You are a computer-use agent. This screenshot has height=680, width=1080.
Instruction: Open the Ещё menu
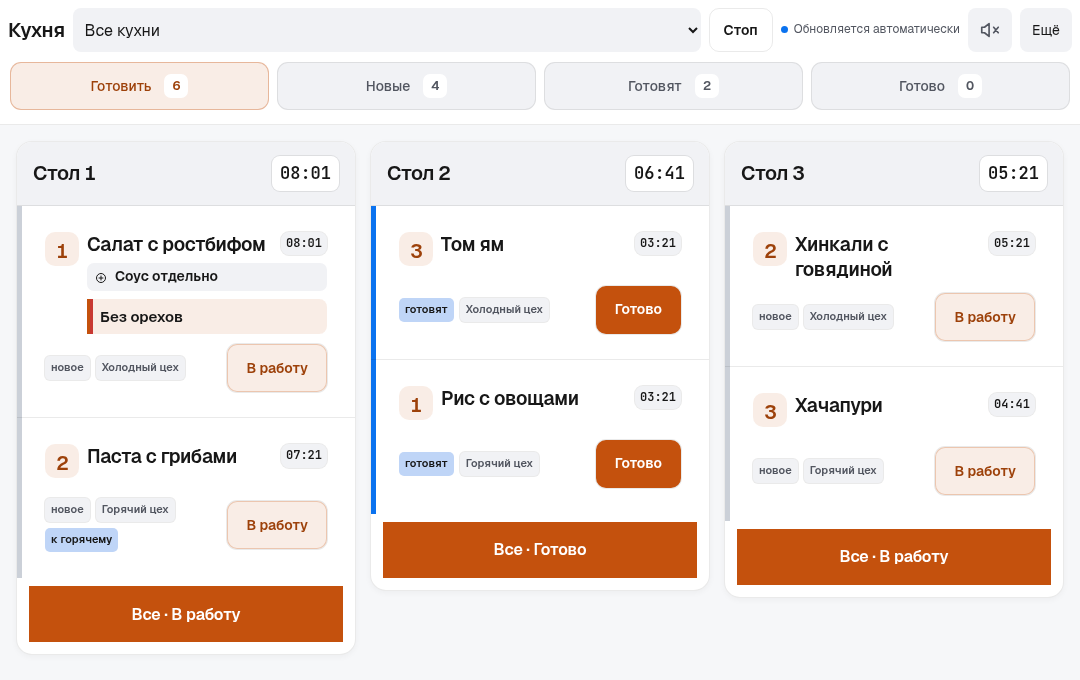coord(1046,30)
